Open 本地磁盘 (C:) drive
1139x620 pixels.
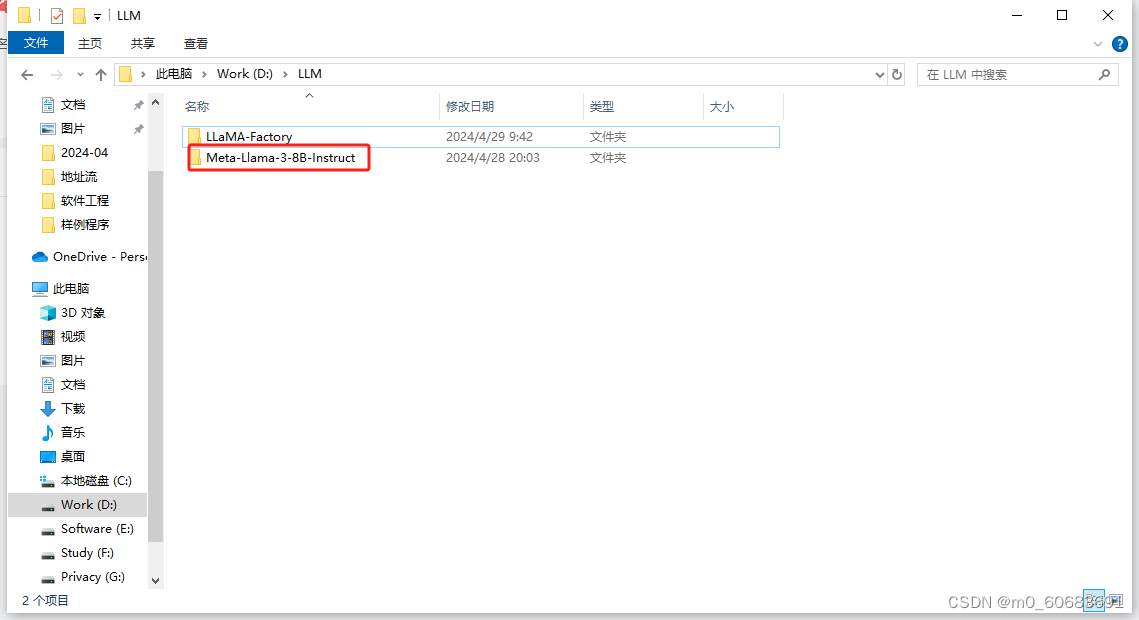(x=96, y=481)
